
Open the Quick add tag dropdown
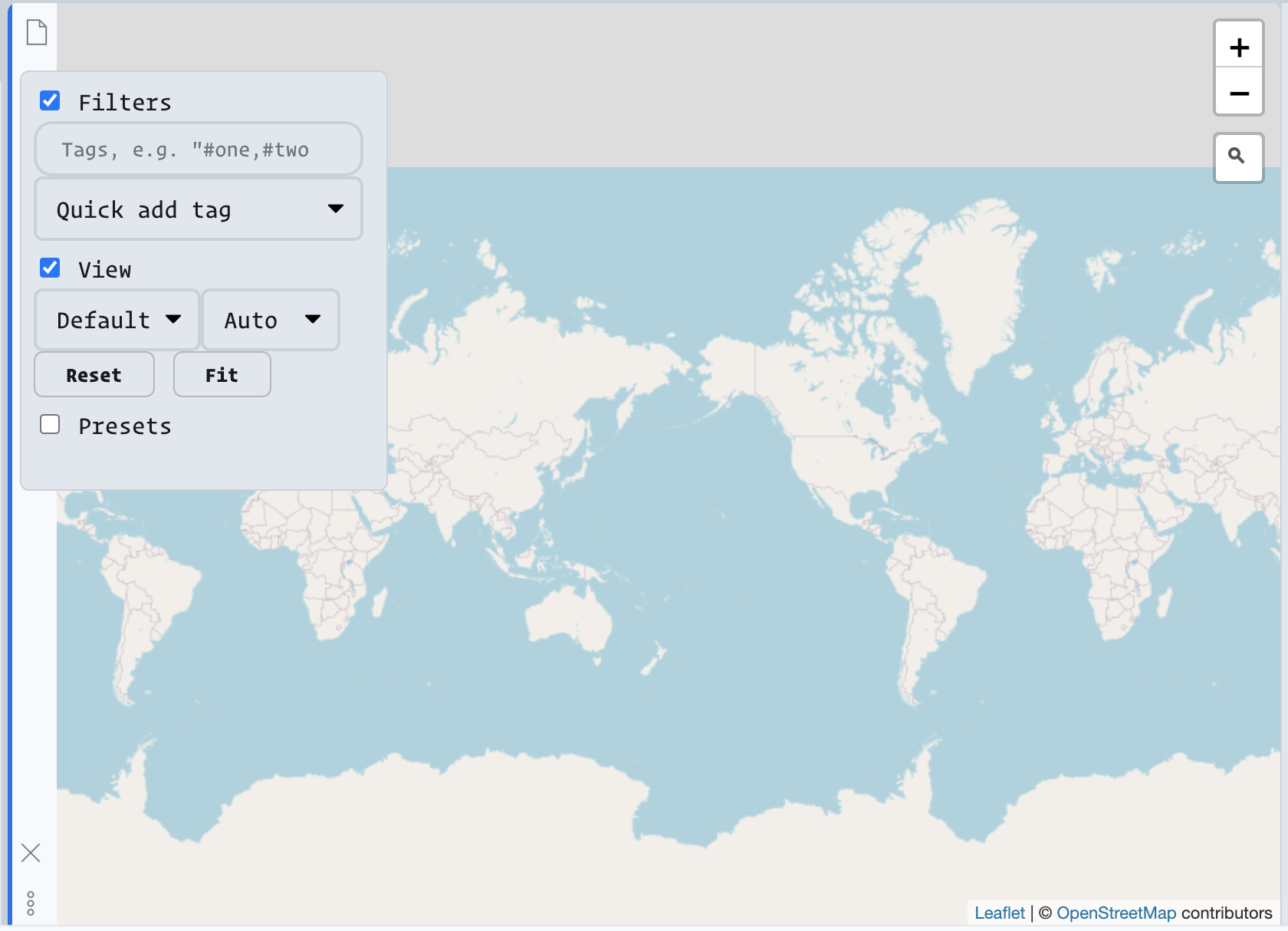198,209
